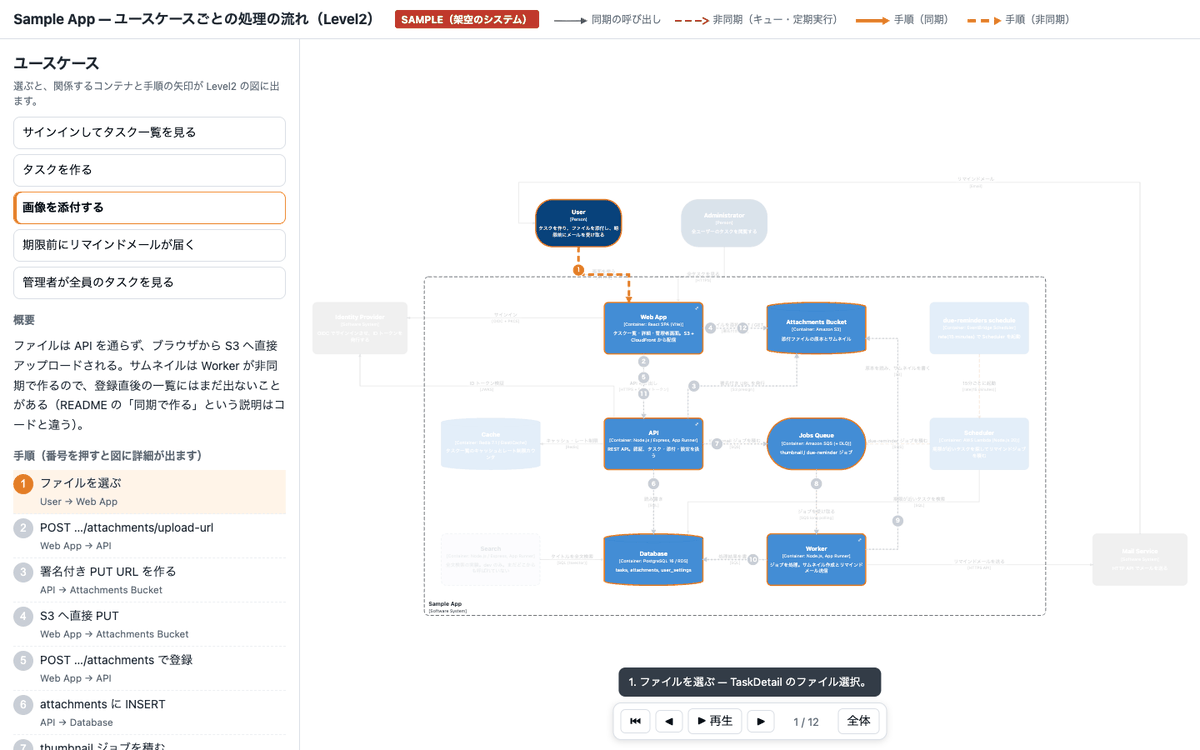Image resolution: width=1200 pixels, height=750 pixels.
Task: Select the Database container node
Action: click(x=654, y=559)
